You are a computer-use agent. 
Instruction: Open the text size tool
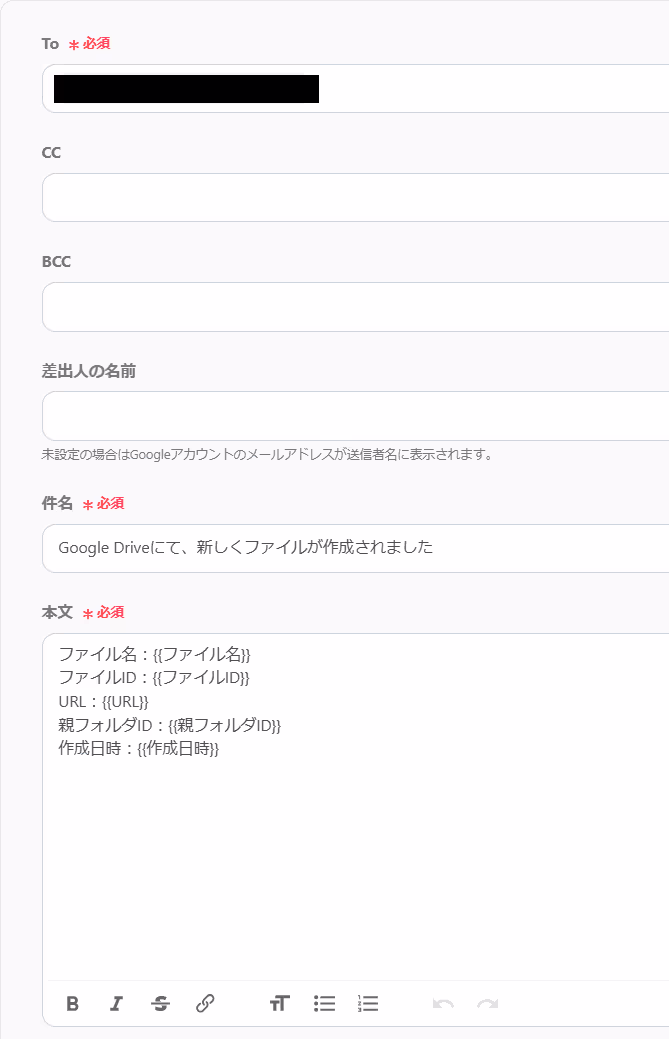[280, 1003]
